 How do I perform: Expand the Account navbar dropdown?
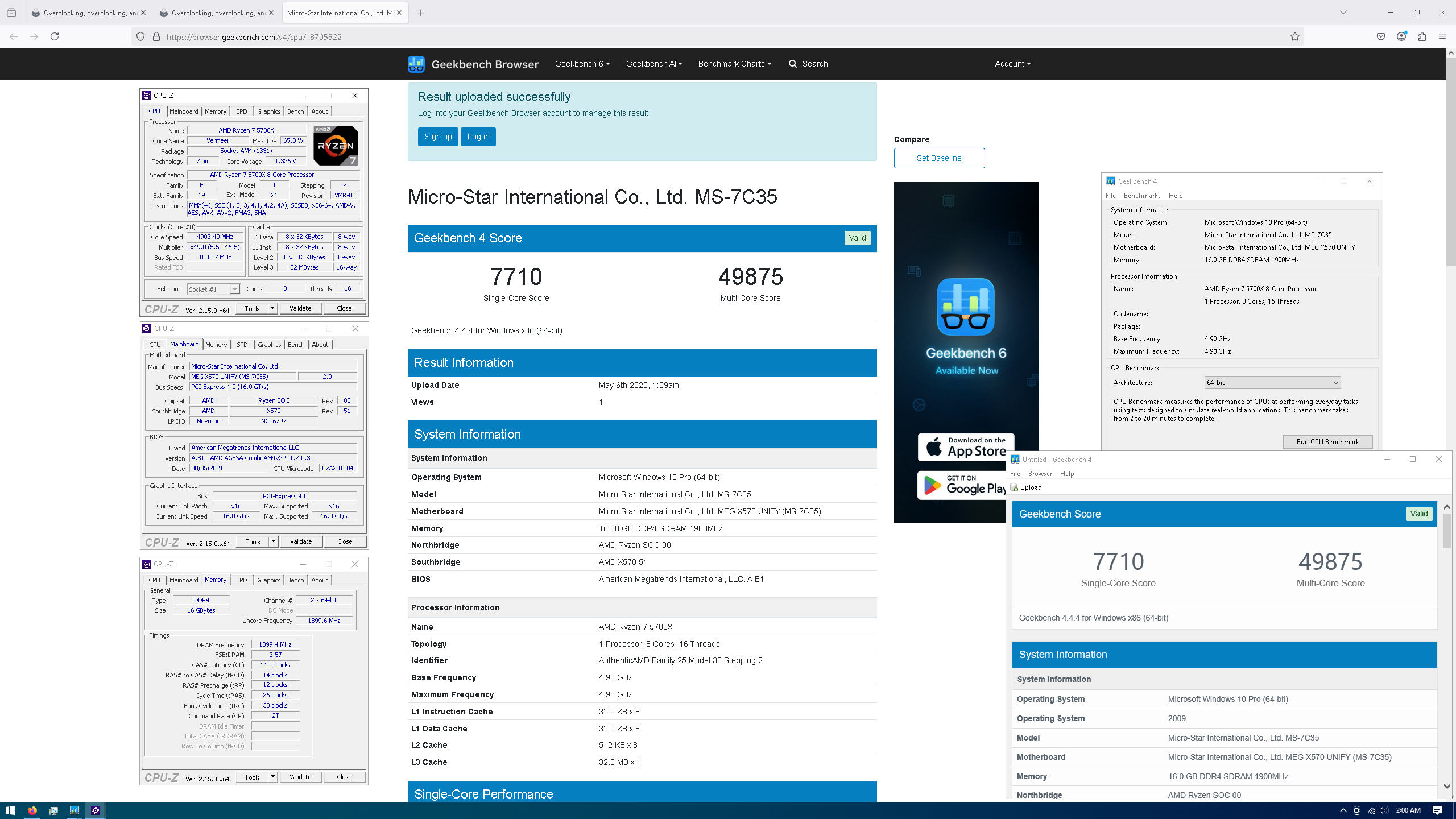pyautogui.click(x=1013, y=64)
